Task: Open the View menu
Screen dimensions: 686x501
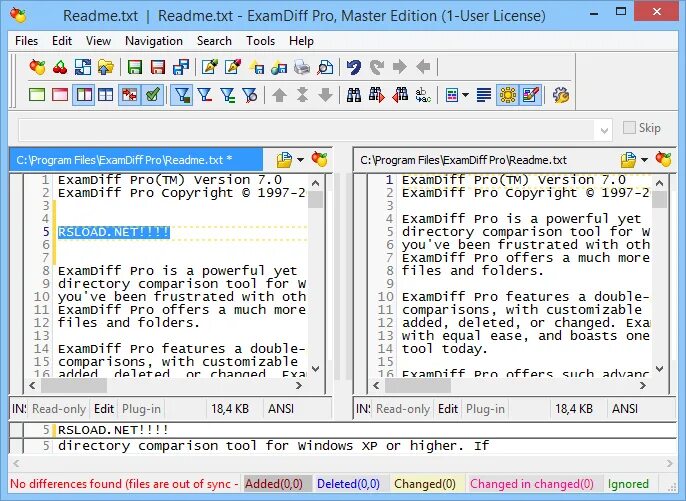Action: (x=98, y=41)
